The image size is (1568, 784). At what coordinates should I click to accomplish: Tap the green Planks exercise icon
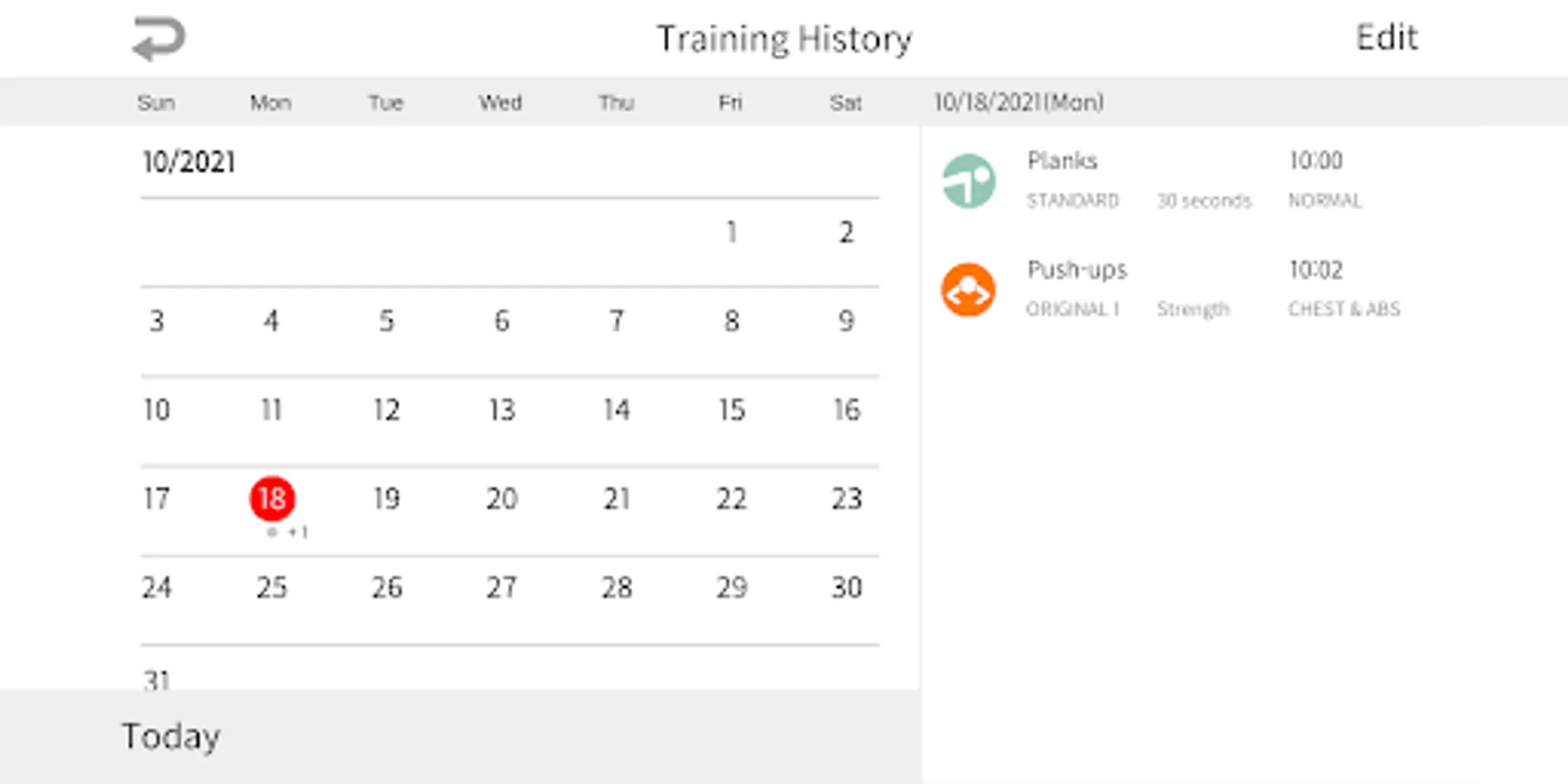968,181
